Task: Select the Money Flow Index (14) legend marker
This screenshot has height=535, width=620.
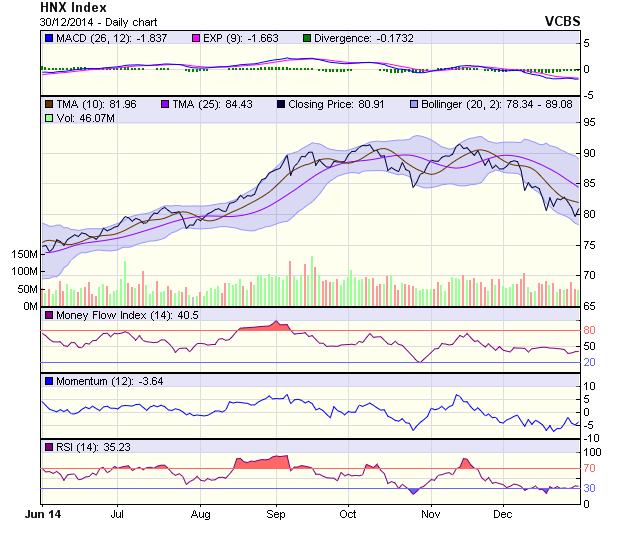Action: point(49,316)
